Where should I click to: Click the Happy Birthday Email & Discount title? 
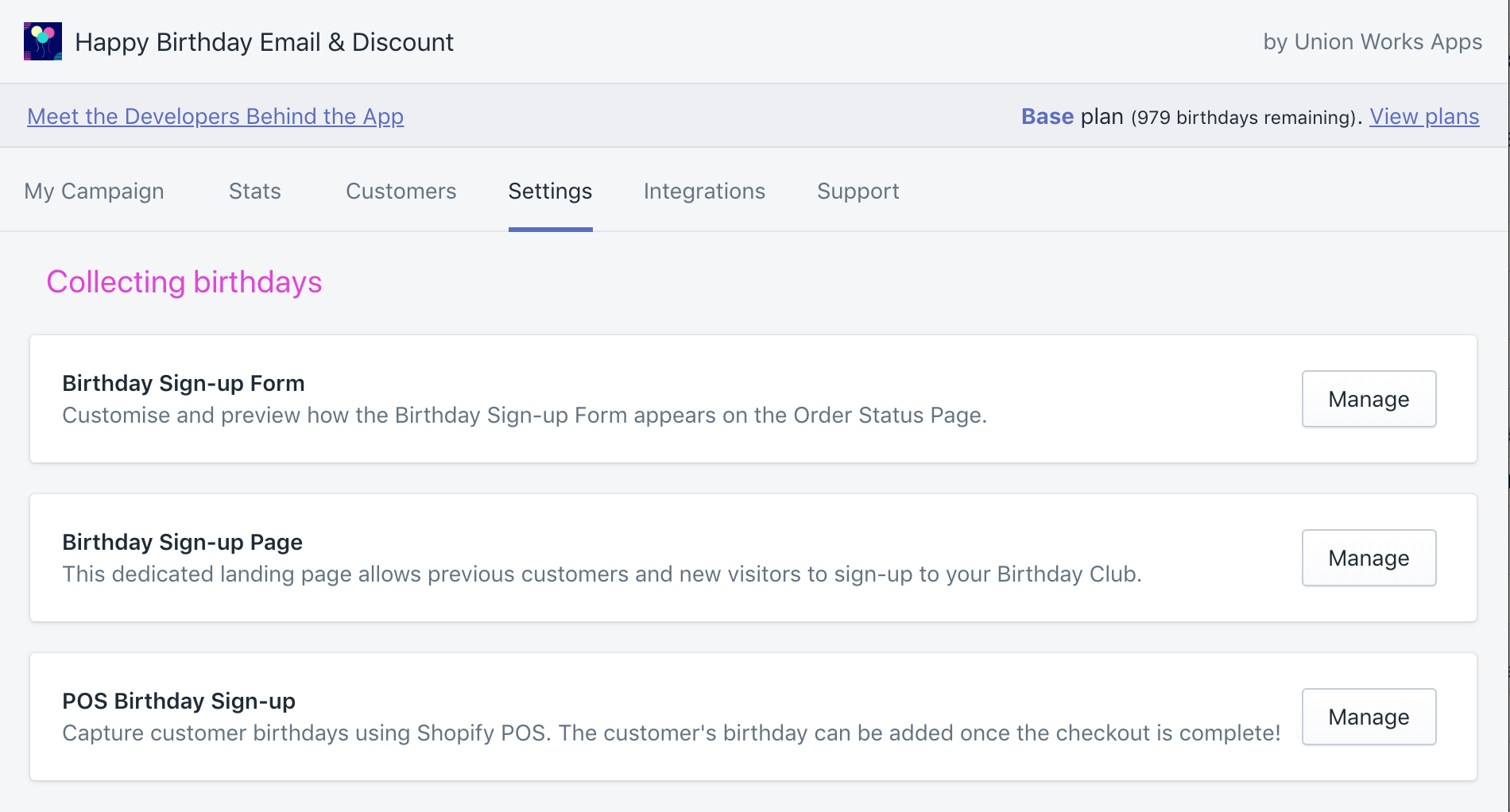pyautogui.click(x=264, y=42)
